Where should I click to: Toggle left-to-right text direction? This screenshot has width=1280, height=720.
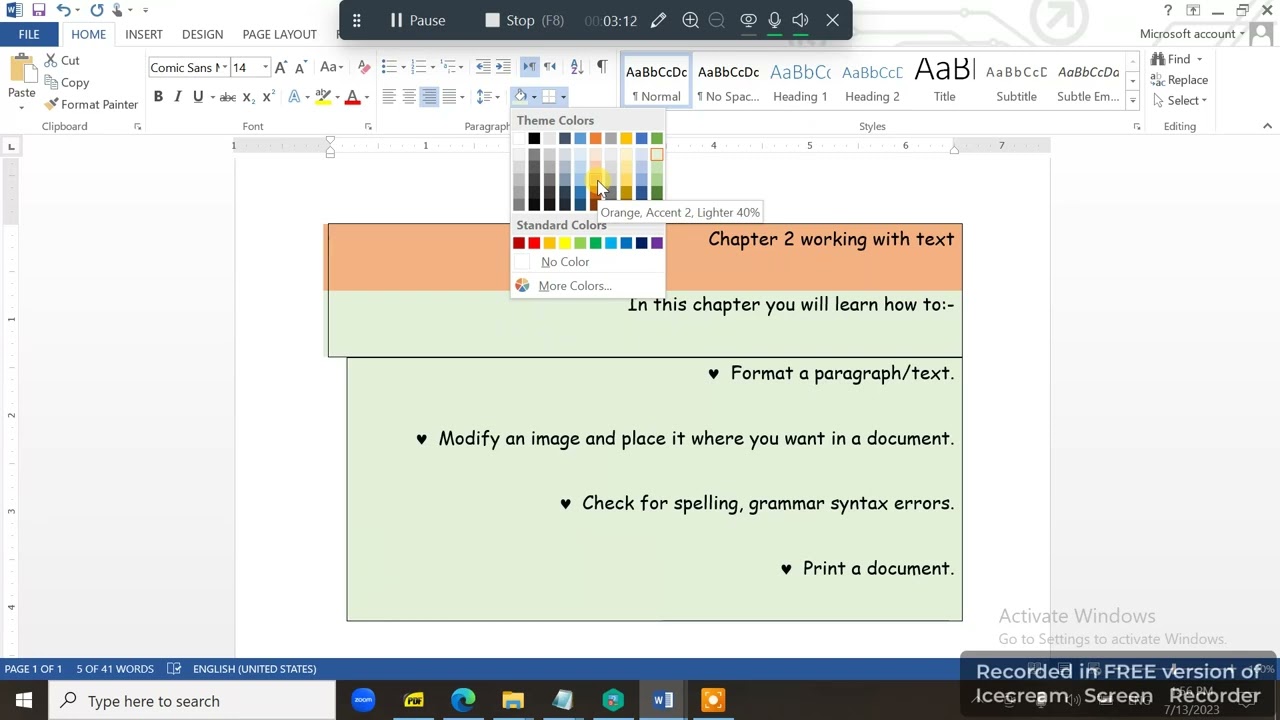pos(530,67)
